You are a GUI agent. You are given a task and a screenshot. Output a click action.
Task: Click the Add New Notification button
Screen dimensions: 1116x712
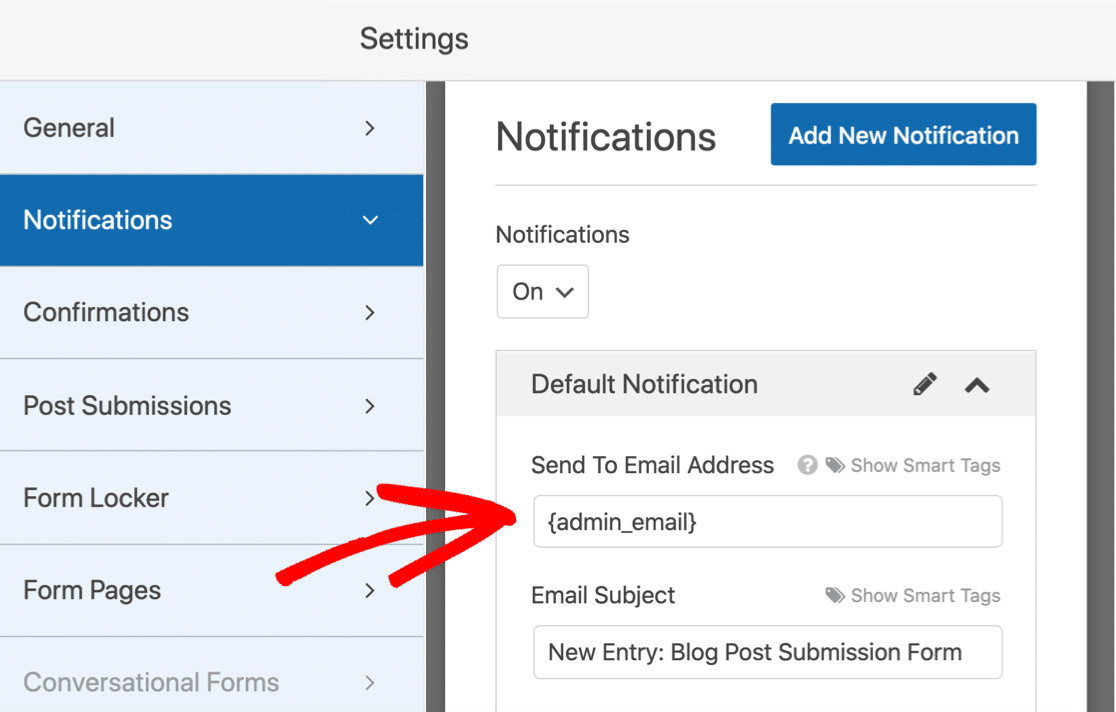[903, 135]
